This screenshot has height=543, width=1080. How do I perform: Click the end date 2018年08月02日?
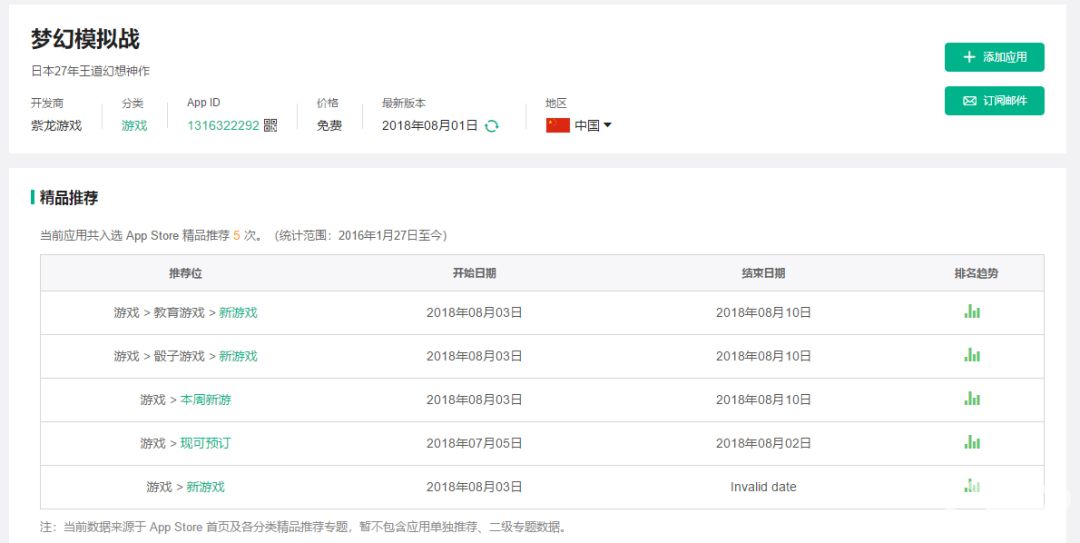point(763,443)
